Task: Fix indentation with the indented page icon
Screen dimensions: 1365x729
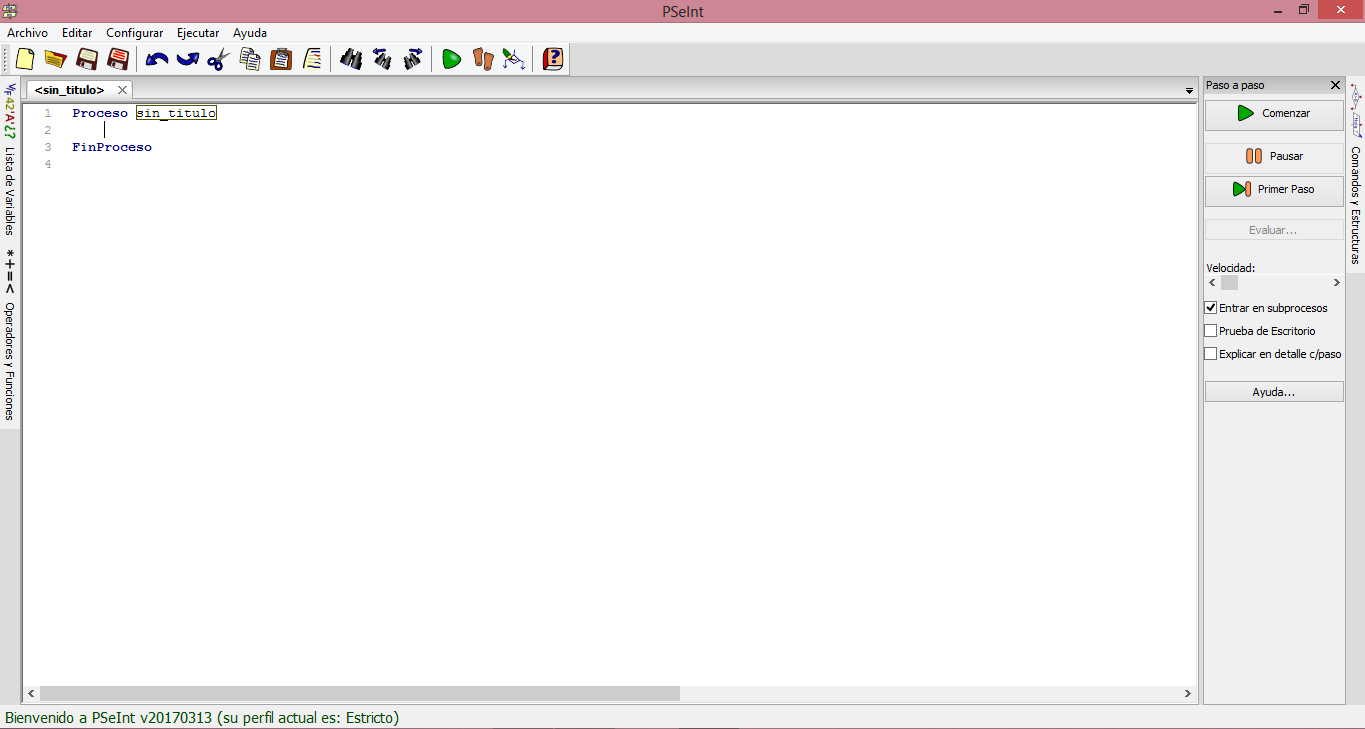Action: pos(312,59)
